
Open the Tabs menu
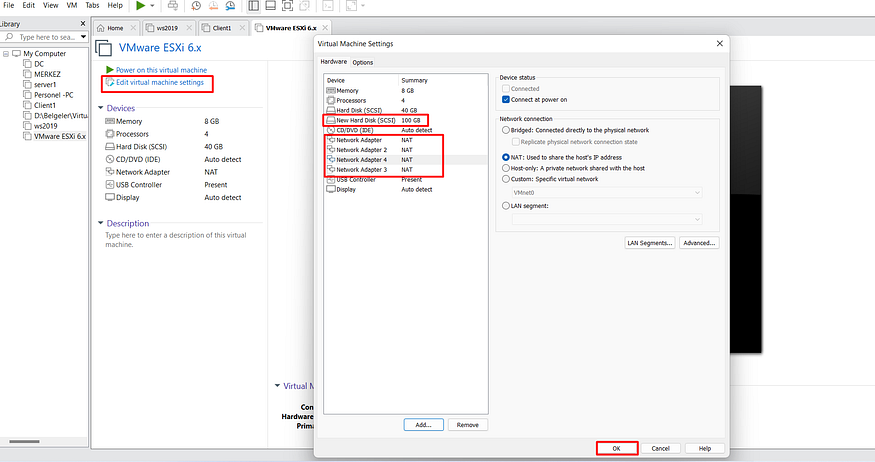(92, 5)
